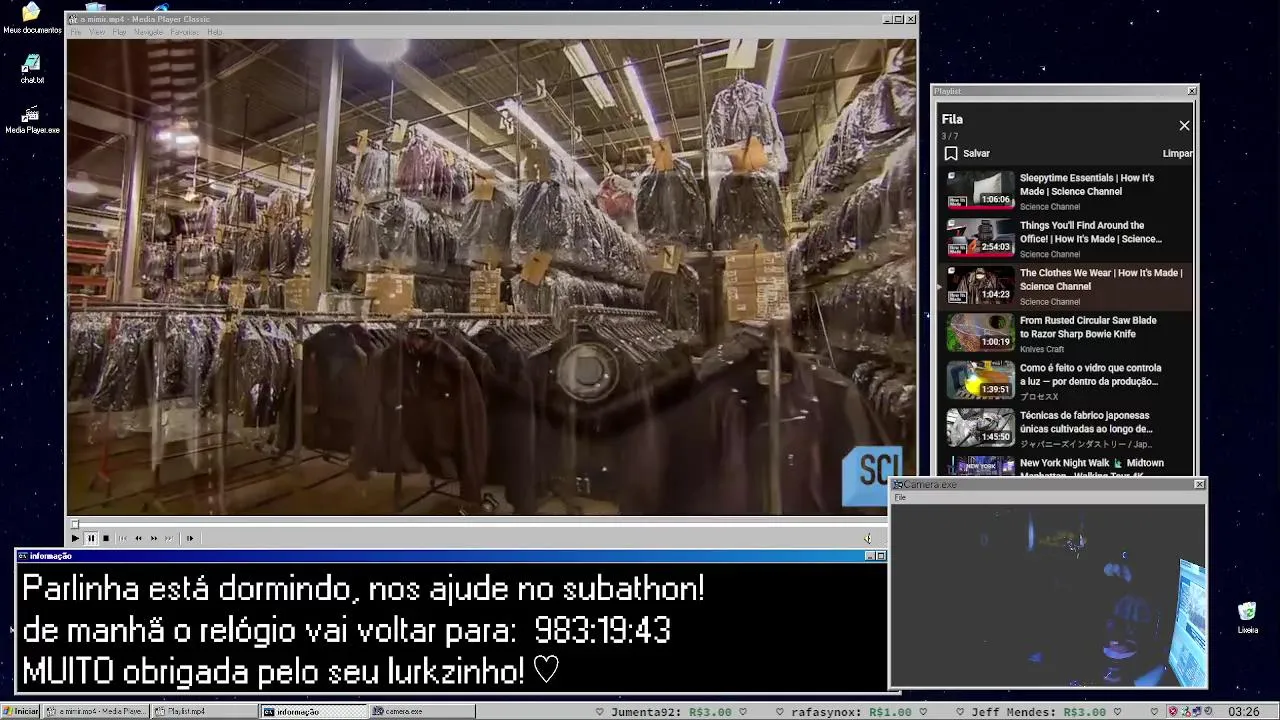
Task: Minimize the informação window
Action: 870,556
